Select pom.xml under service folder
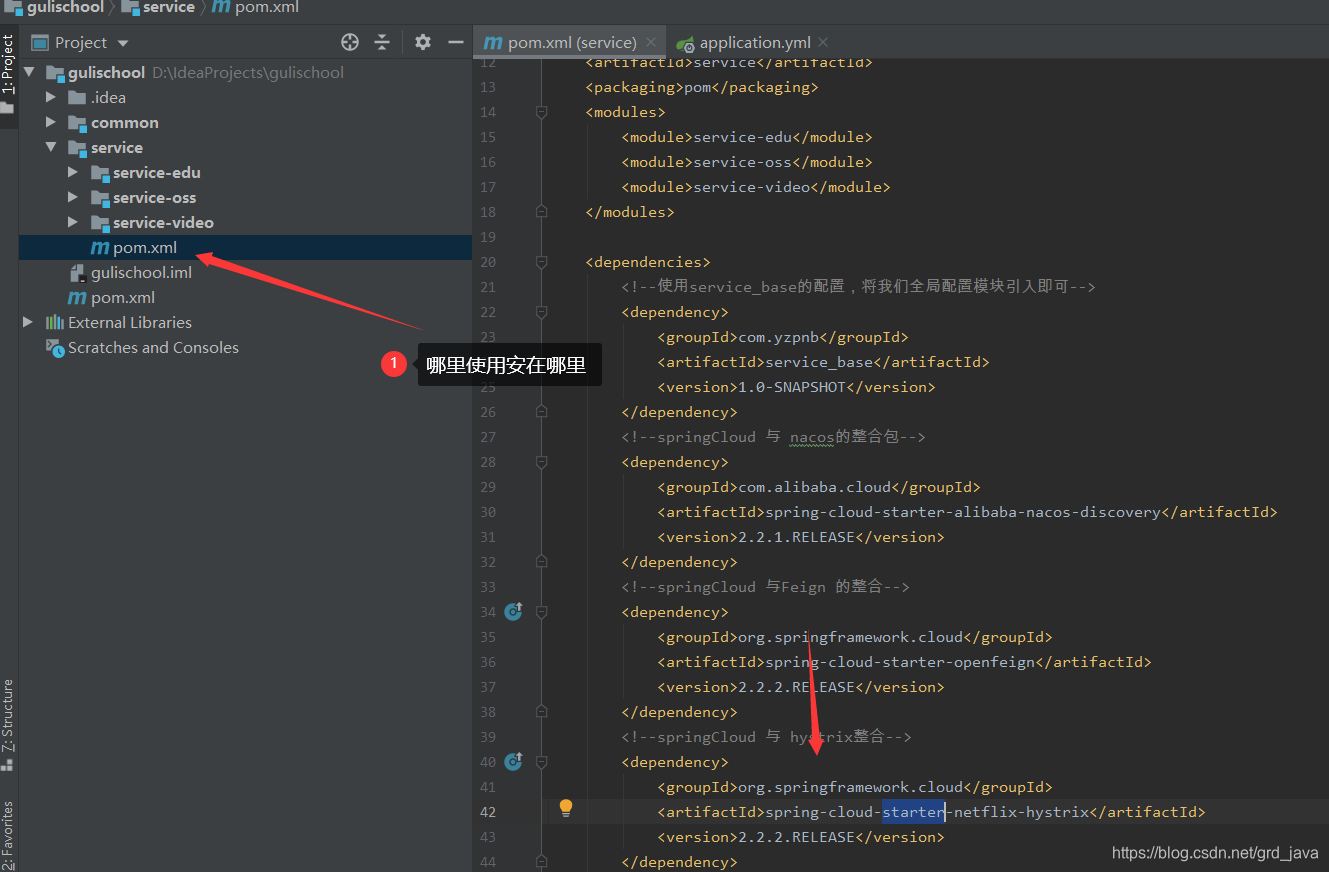 [x=245, y=247]
